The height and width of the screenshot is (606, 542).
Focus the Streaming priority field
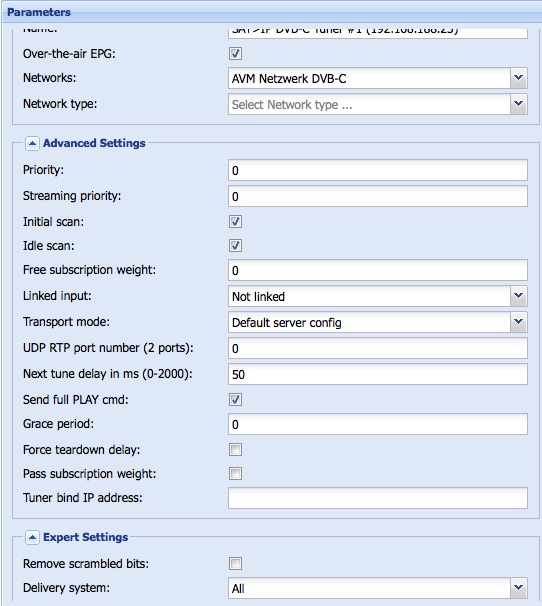(378, 196)
